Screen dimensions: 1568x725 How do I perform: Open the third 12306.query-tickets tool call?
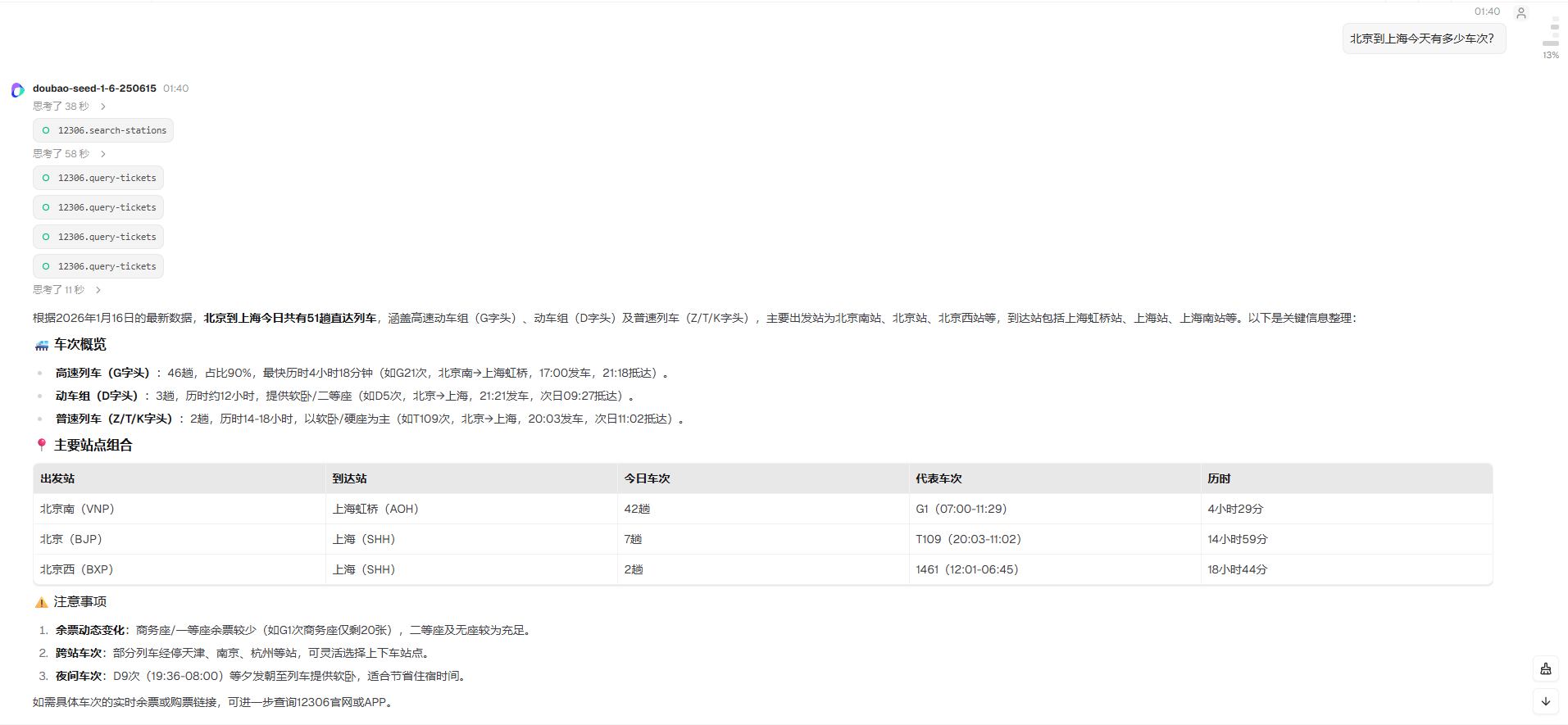tap(98, 237)
